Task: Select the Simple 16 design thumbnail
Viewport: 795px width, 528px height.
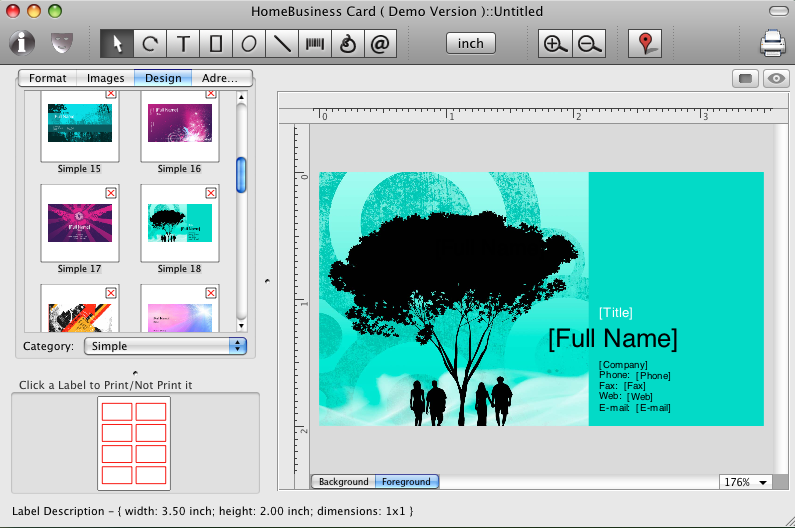Action: point(179,128)
